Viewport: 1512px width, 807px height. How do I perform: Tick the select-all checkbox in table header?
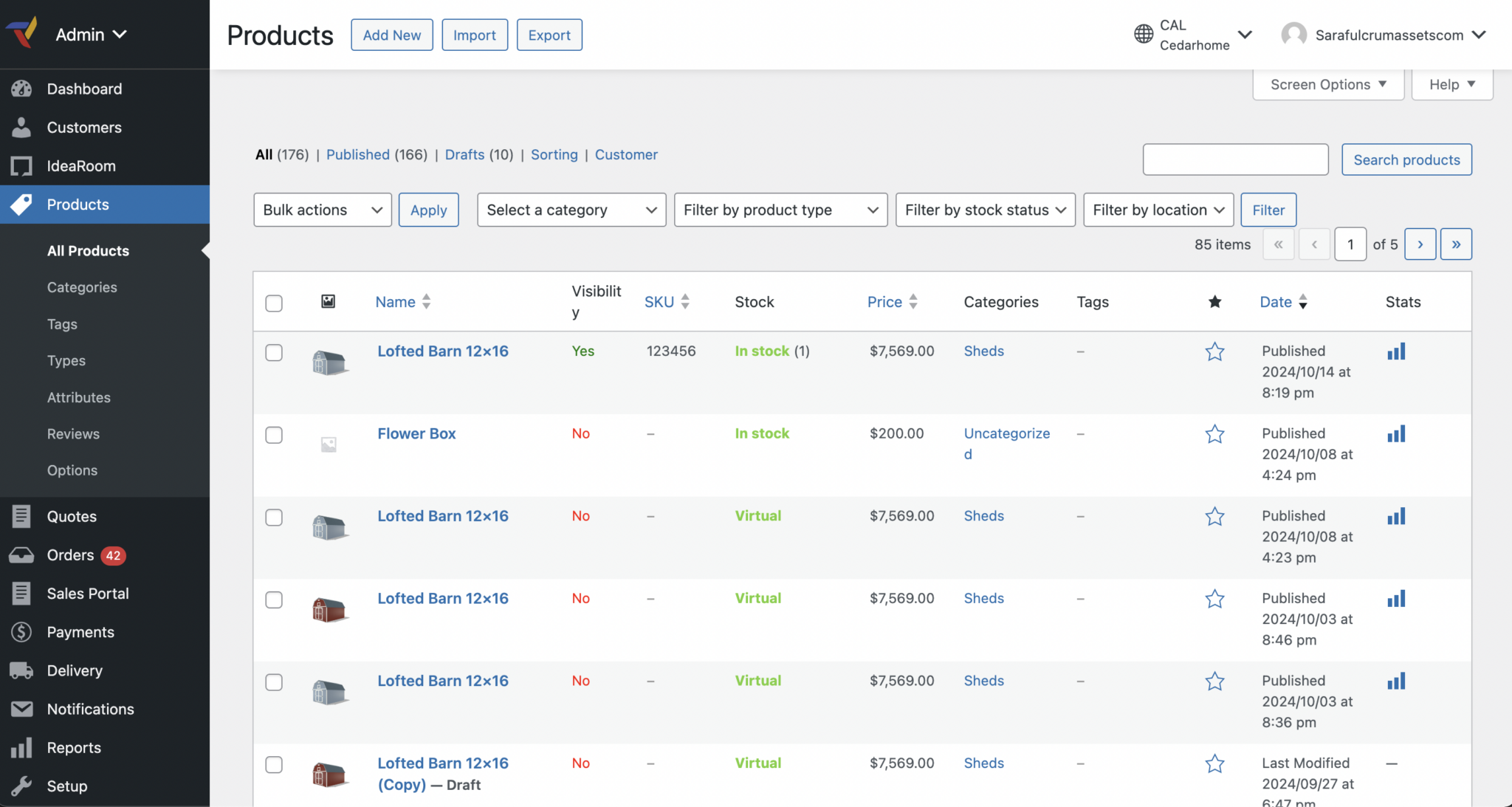coord(274,303)
